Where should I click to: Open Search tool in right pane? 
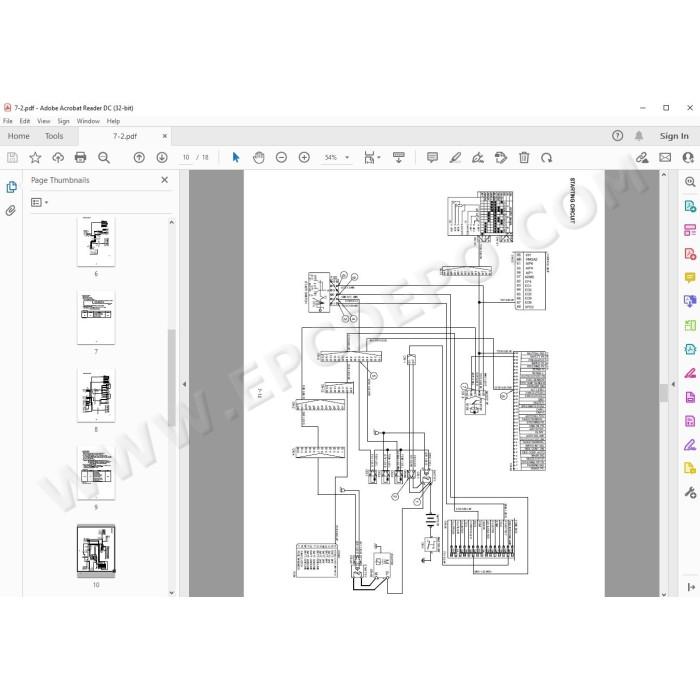coord(690,182)
